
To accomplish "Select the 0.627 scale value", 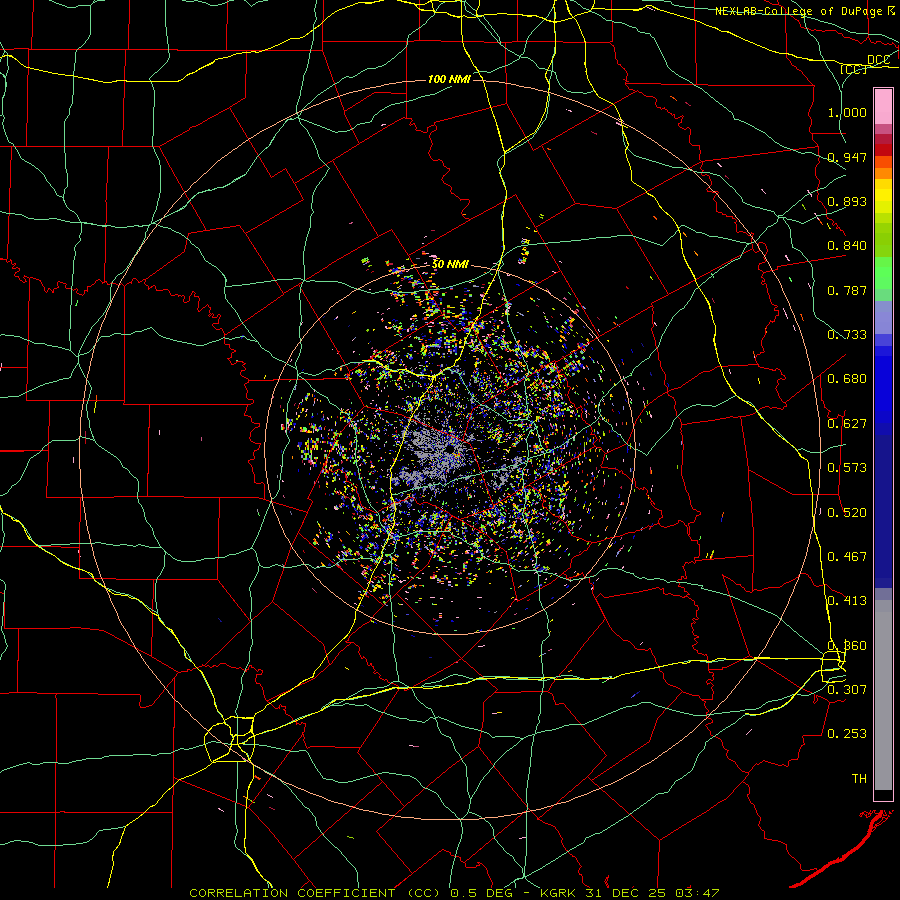I will [x=847, y=424].
